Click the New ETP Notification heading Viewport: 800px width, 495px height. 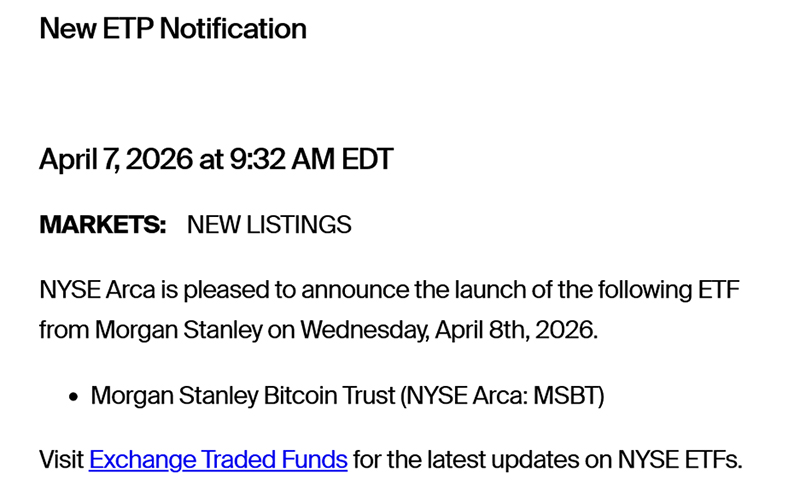[173, 28]
